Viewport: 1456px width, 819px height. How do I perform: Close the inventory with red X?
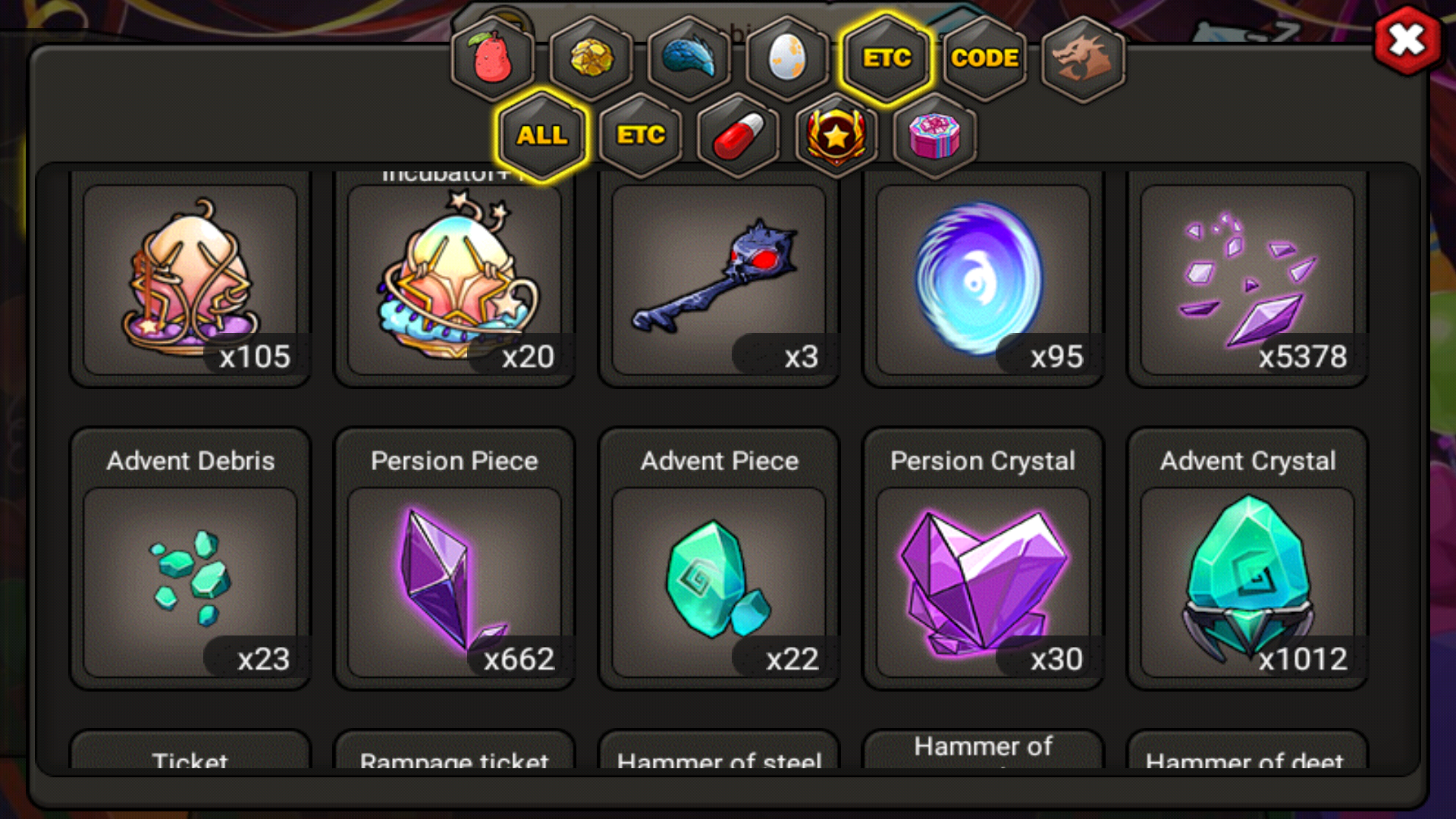(1407, 40)
